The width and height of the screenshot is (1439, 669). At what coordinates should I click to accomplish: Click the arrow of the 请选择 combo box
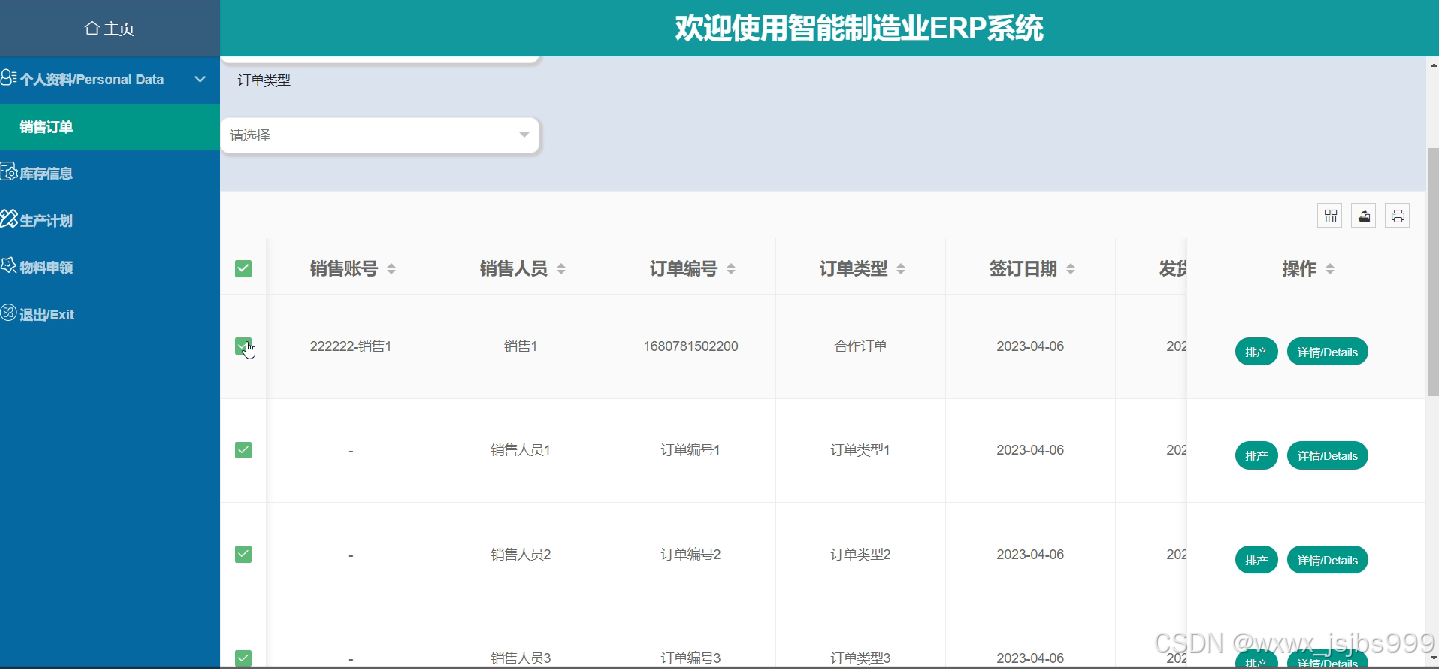coord(524,135)
